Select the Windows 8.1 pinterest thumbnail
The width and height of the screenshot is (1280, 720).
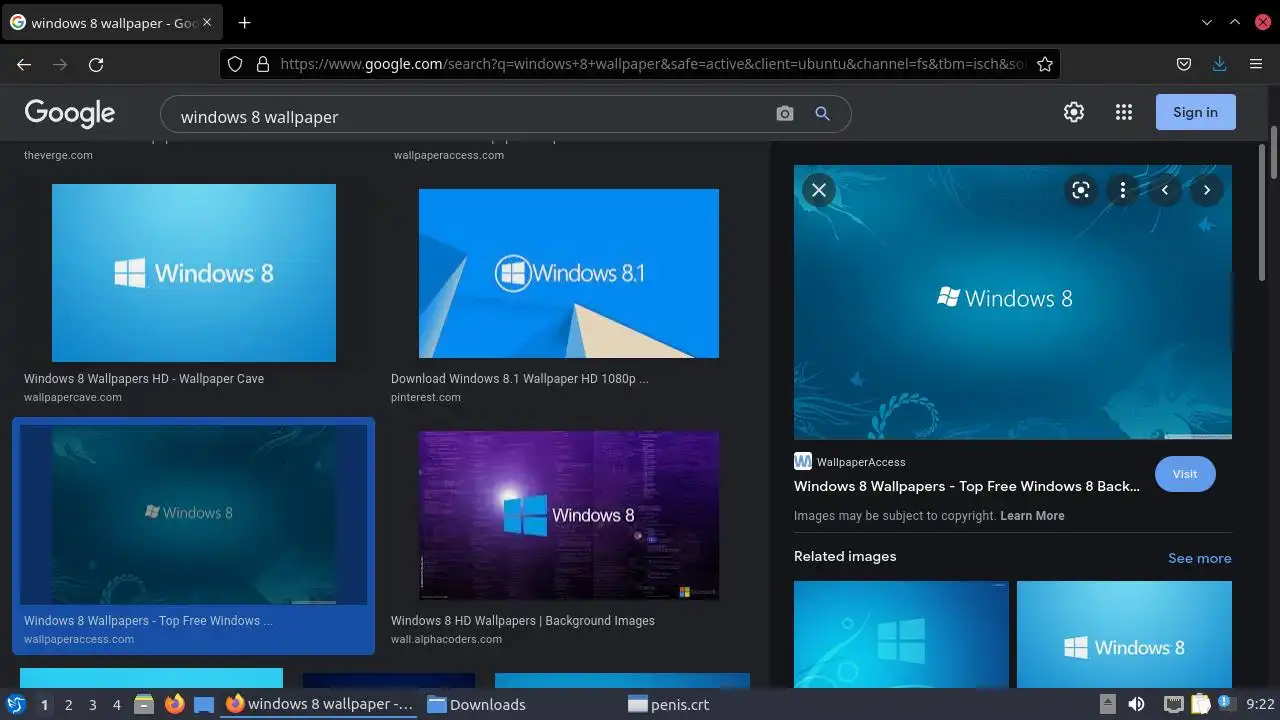coord(569,273)
